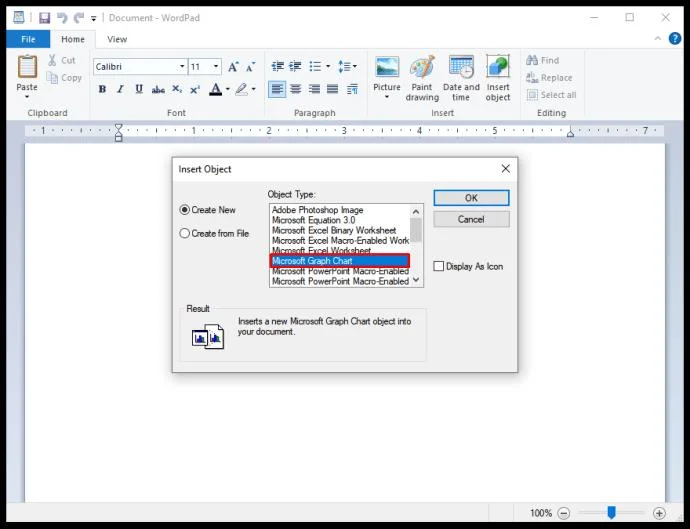Open the font size 11 dropdown
The width and height of the screenshot is (690, 529).
click(x=216, y=66)
